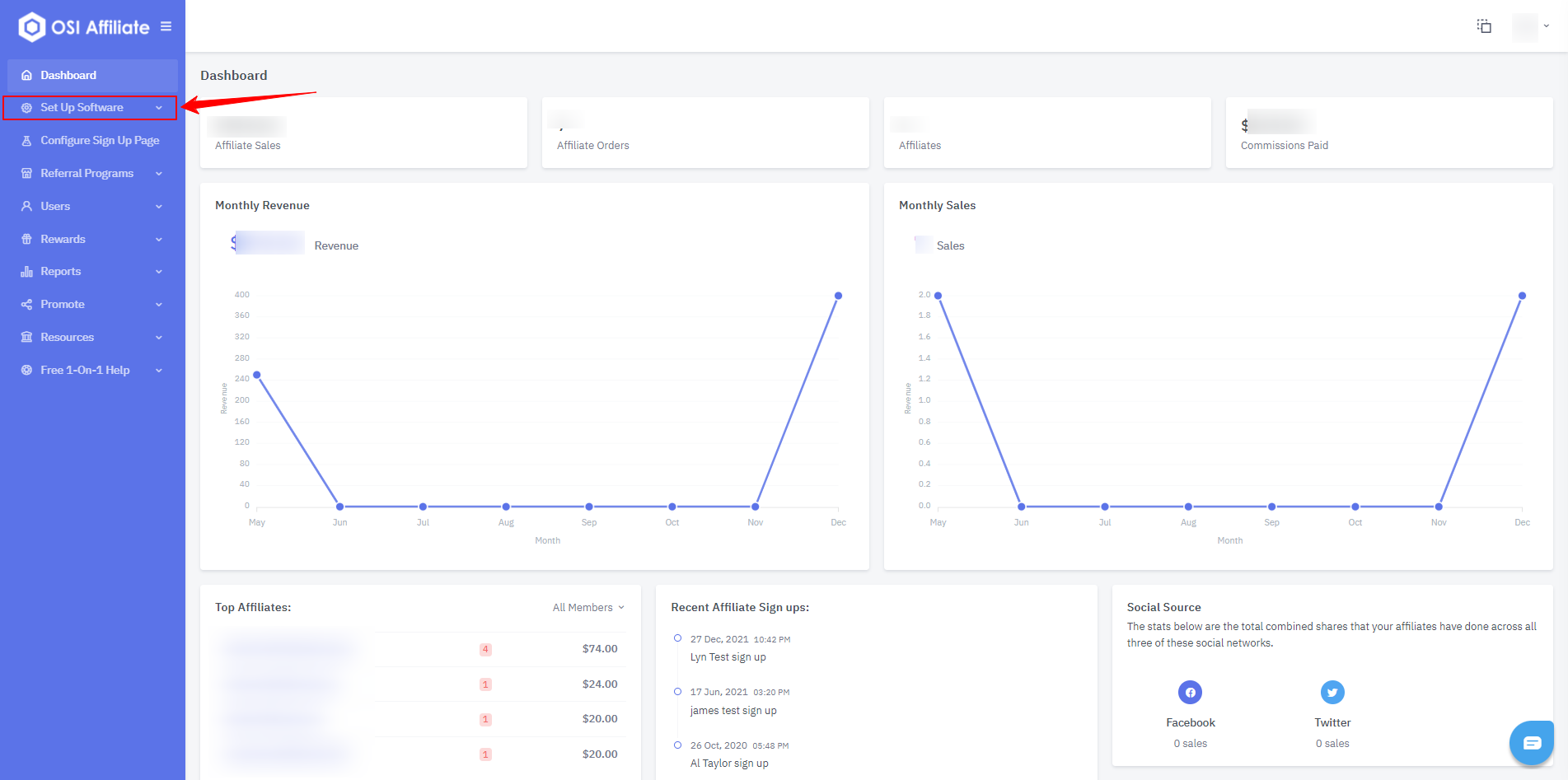
Task: Click the james test sign up entry
Action: (x=733, y=711)
